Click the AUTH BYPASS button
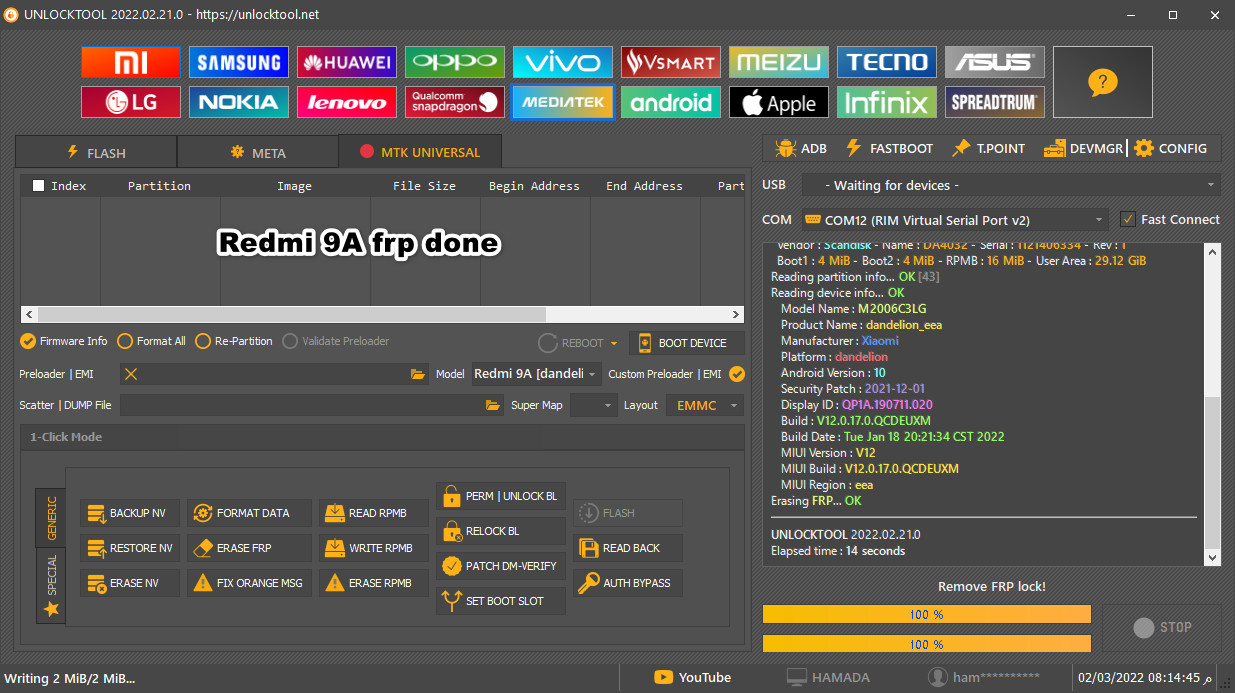This screenshot has height=693, width=1235. tap(628, 583)
